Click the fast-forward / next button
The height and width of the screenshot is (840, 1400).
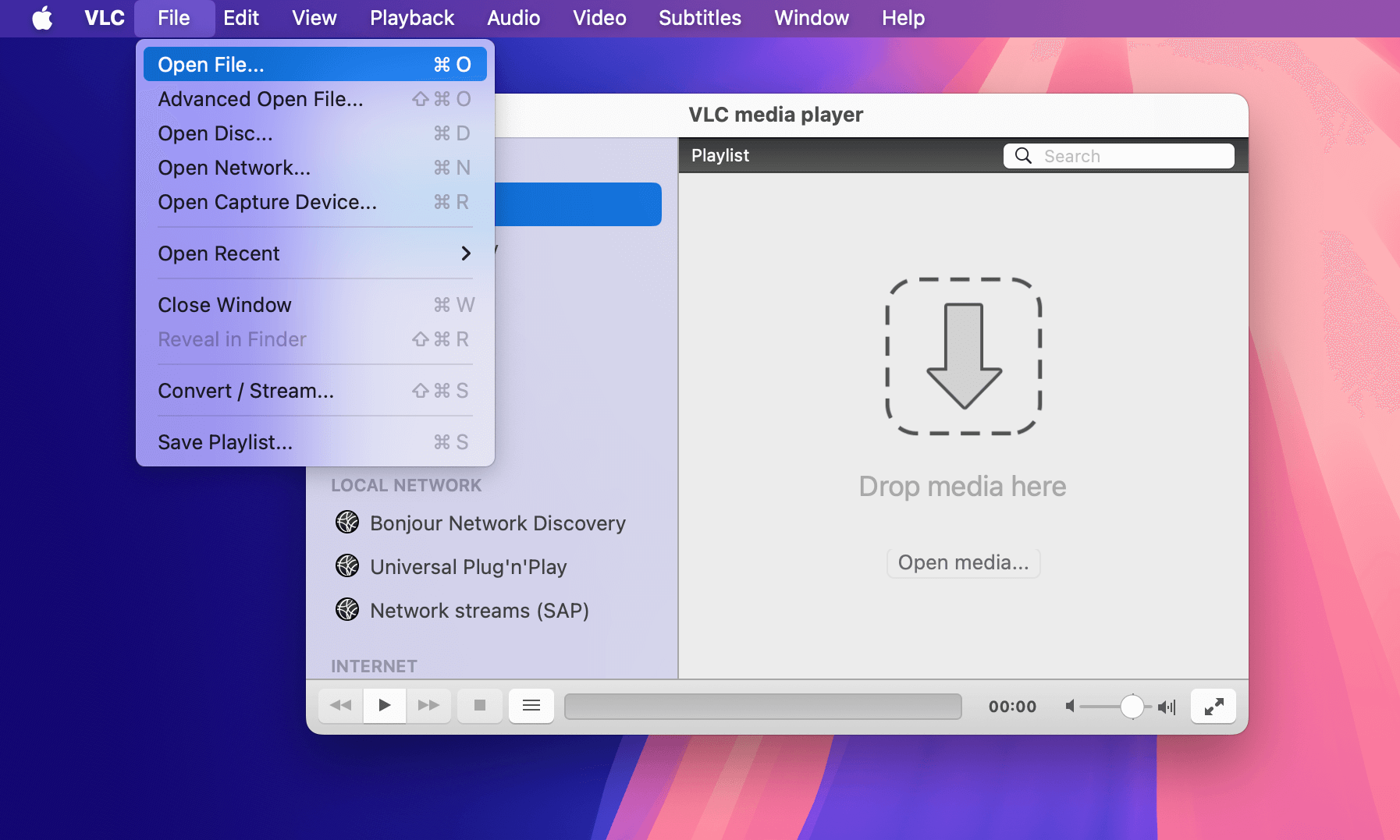click(428, 705)
